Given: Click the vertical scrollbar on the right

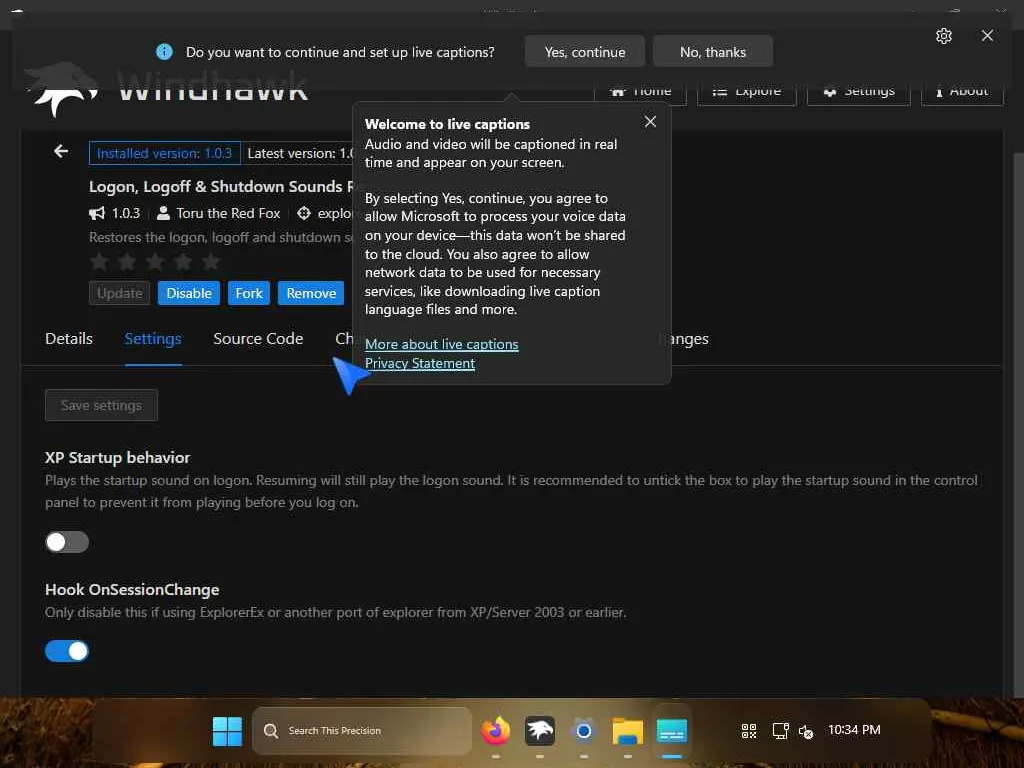Looking at the screenshot, I should tap(1018, 424).
